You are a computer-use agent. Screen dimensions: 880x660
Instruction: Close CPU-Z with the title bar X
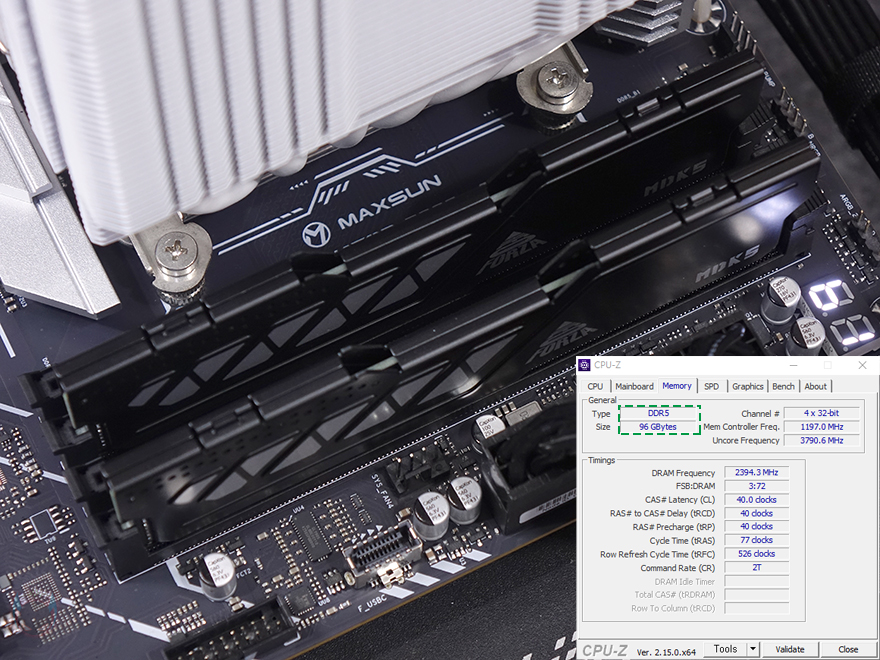tap(862, 365)
